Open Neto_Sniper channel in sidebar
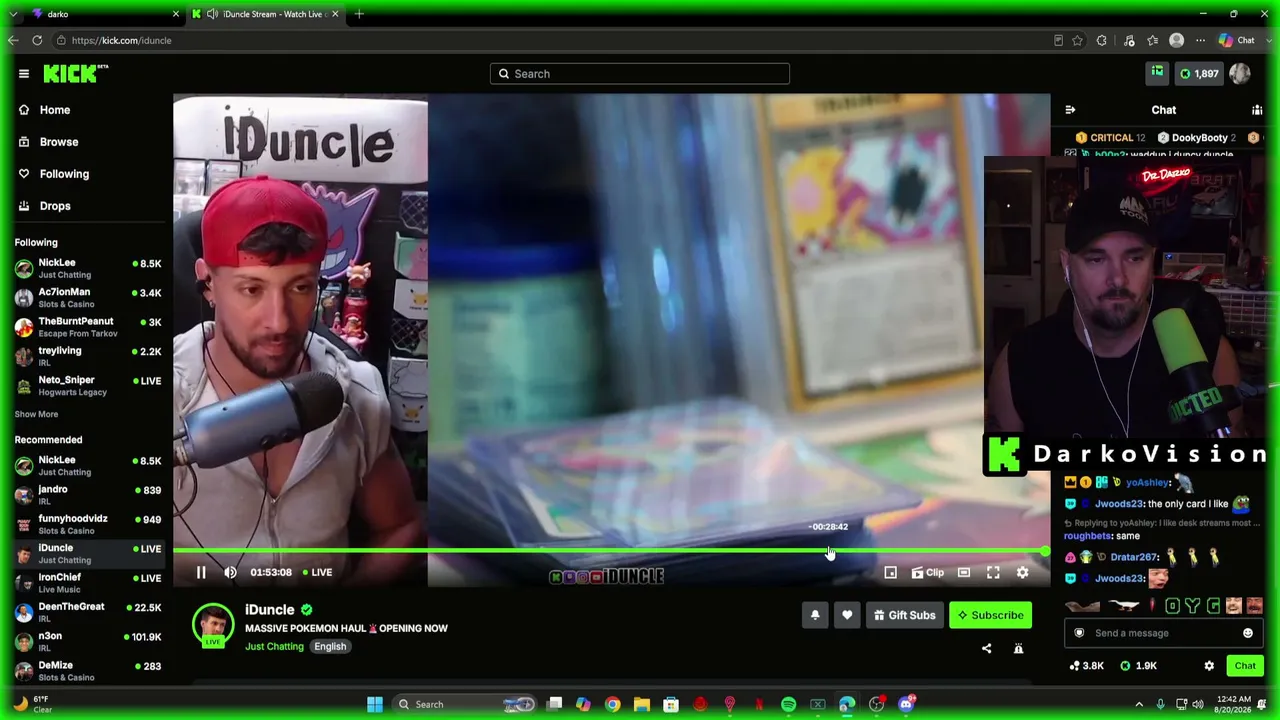 (87, 385)
